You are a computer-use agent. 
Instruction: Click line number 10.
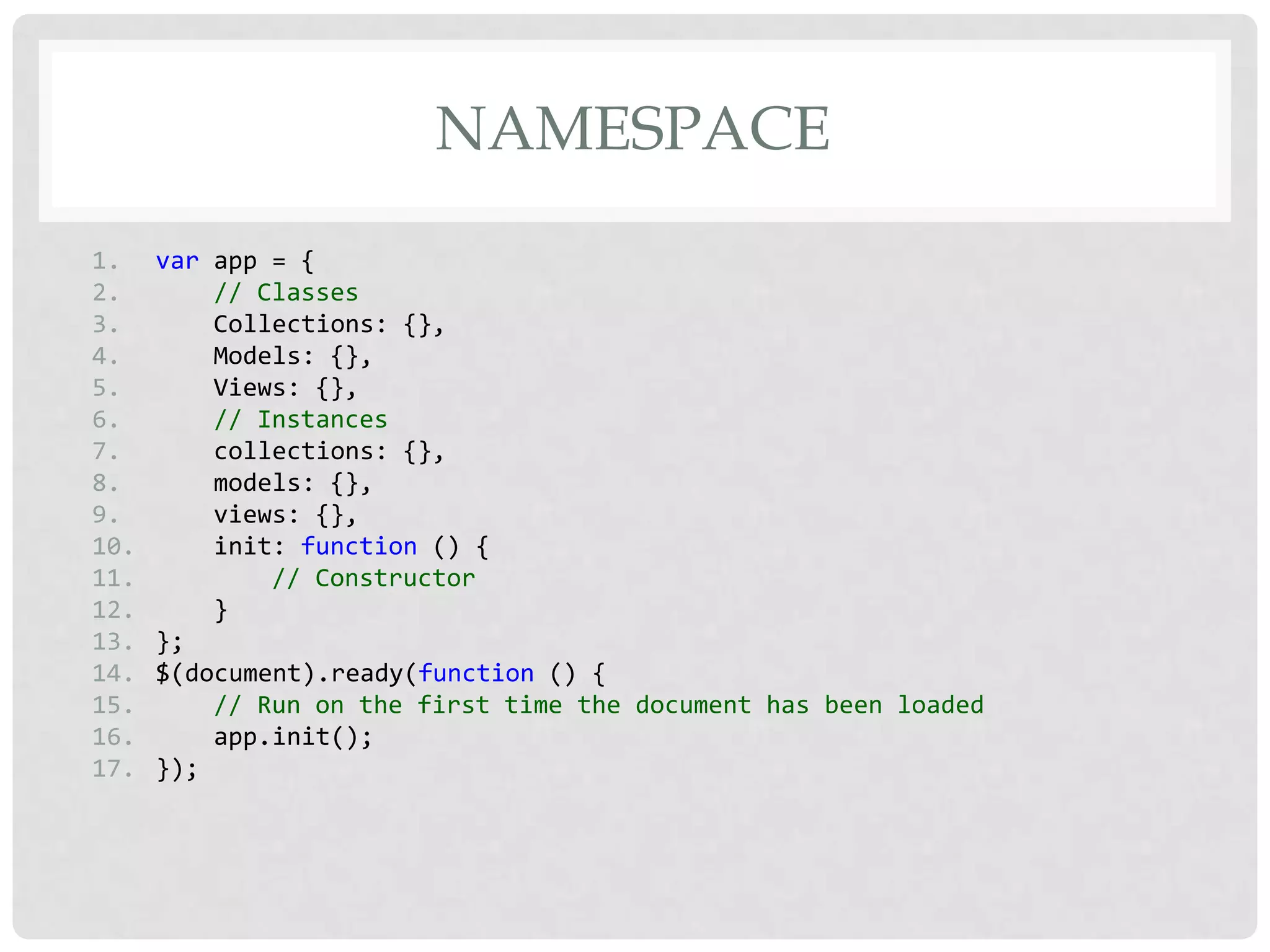click(112, 547)
